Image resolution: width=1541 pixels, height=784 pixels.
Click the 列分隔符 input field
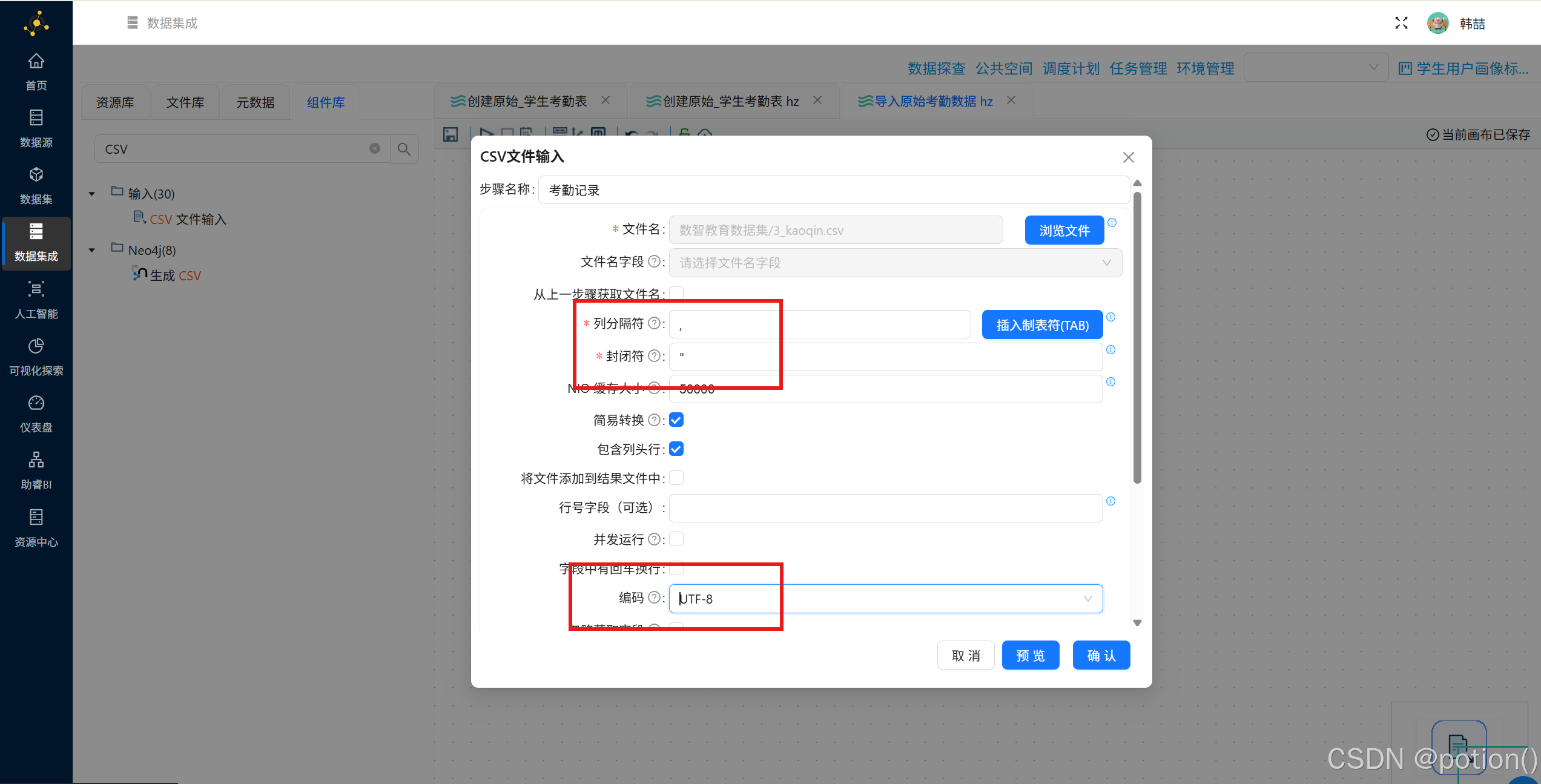820,324
